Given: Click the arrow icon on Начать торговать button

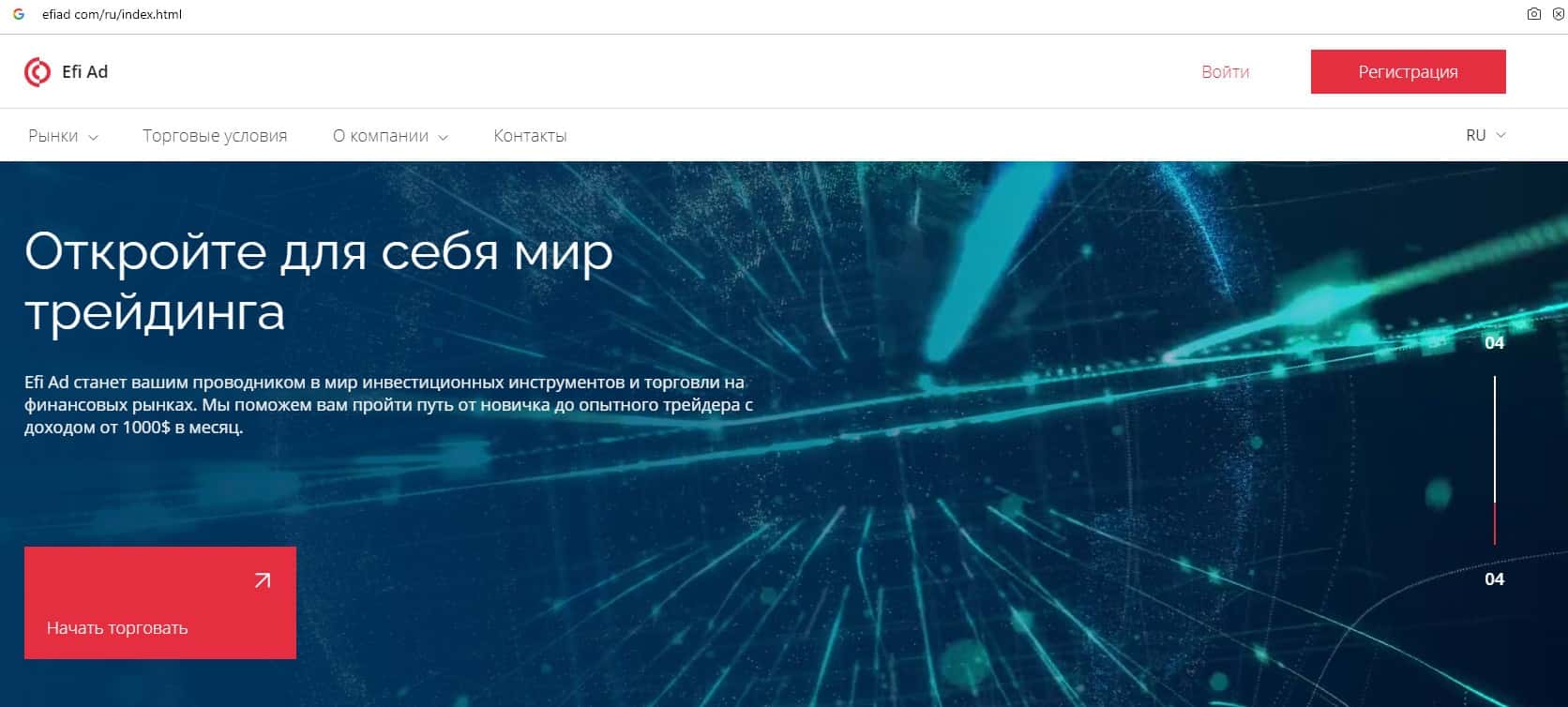Looking at the screenshot, I should click(263, 580).
